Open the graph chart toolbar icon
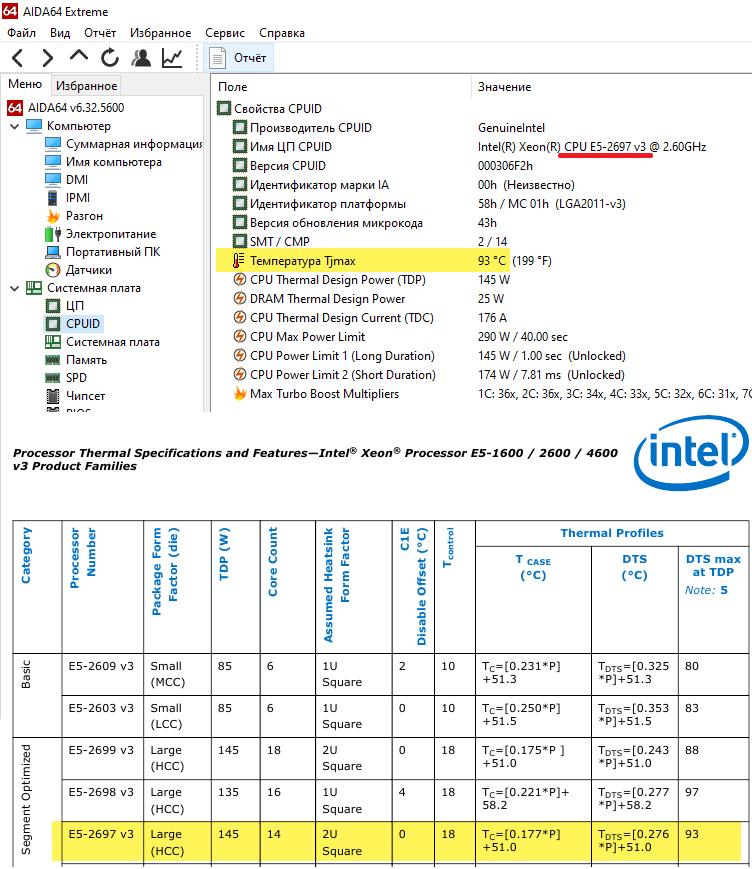Screen dimensions: 752x869 point(172,58)
